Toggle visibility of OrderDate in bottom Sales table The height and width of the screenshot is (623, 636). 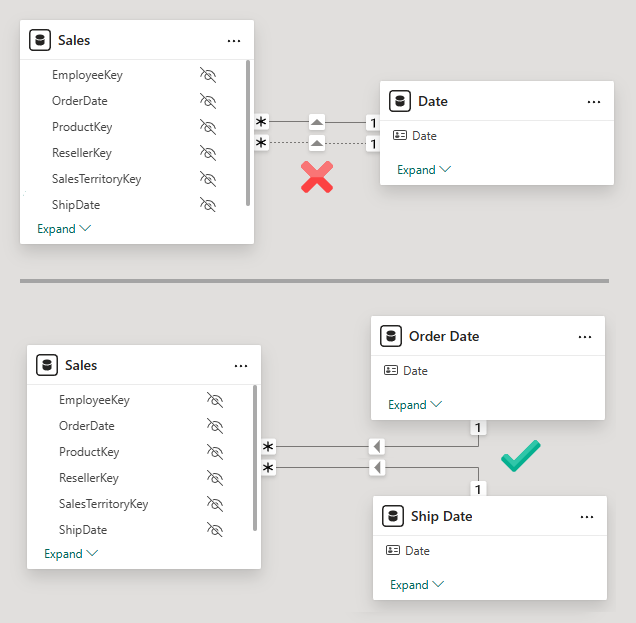click(x=215, y=426)
